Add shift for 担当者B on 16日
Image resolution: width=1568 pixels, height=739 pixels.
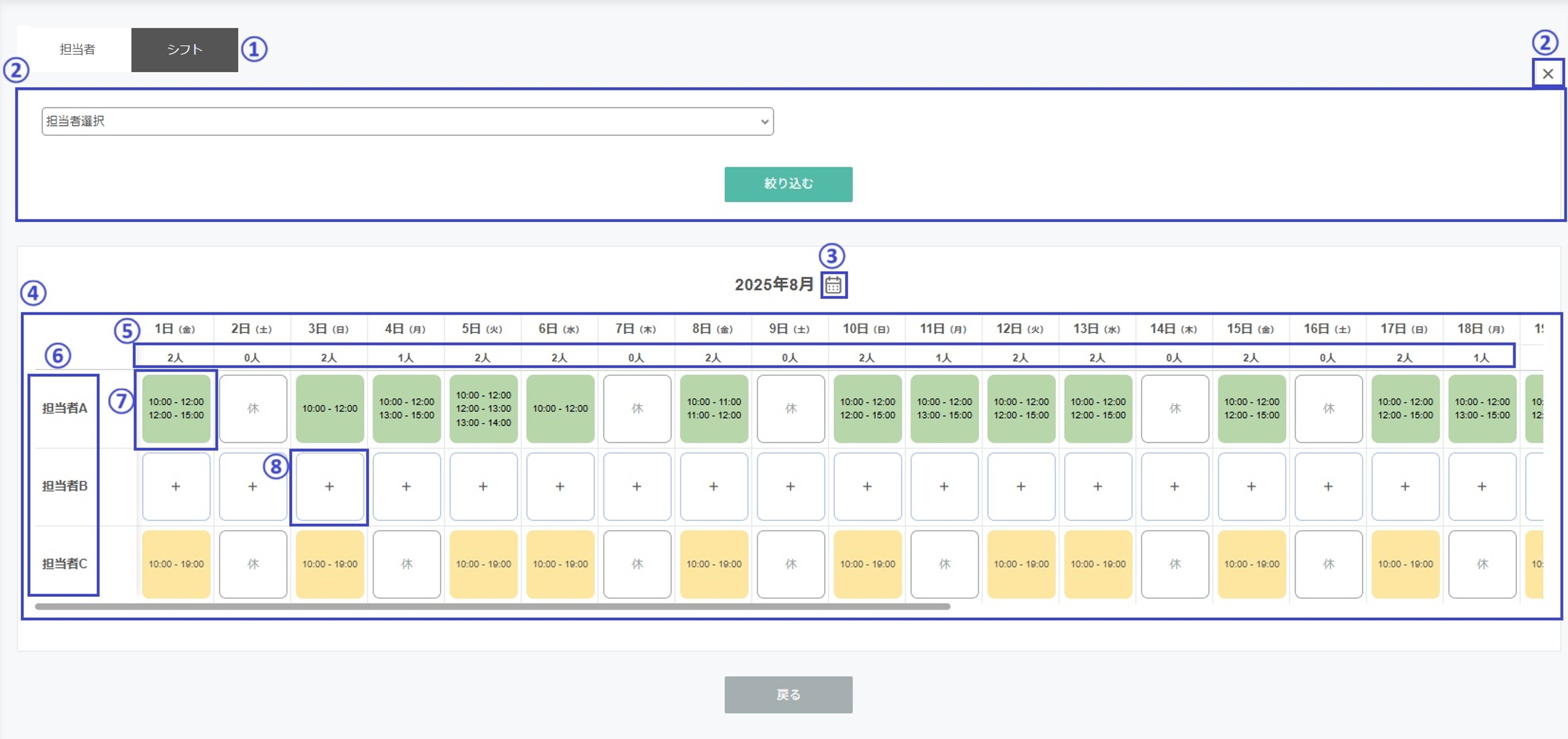tap(1329, 486)
